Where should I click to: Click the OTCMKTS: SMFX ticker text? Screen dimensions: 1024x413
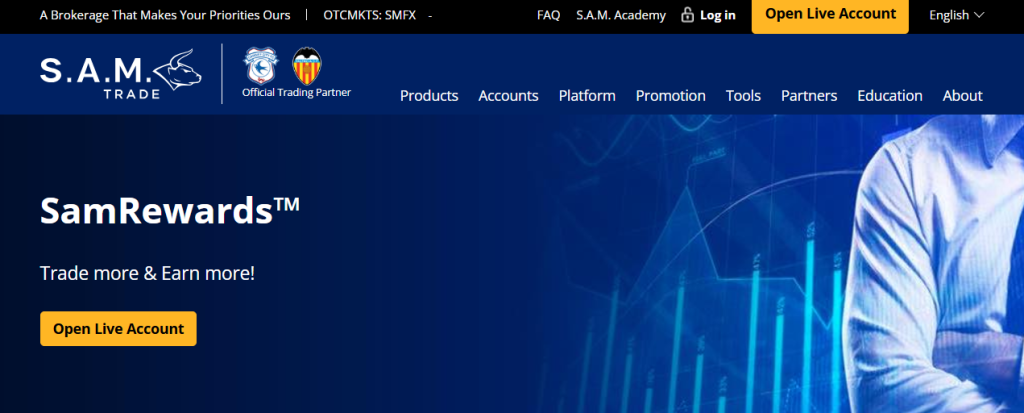coord(370,15)
